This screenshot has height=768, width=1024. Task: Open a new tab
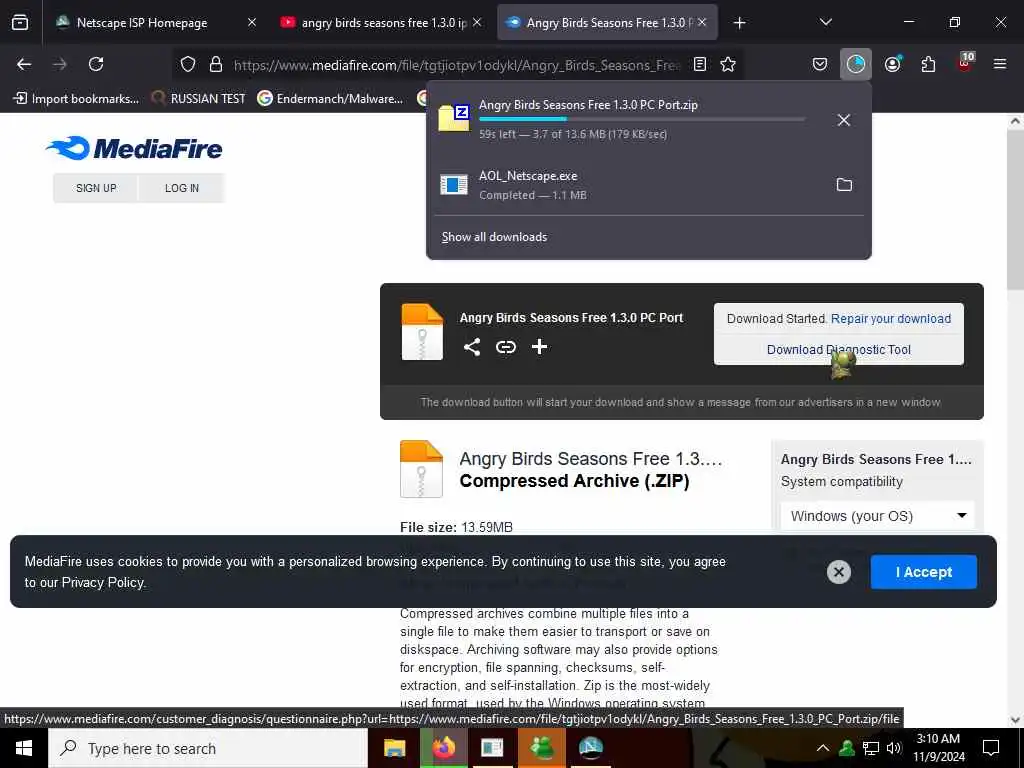(x=739, y=23)
